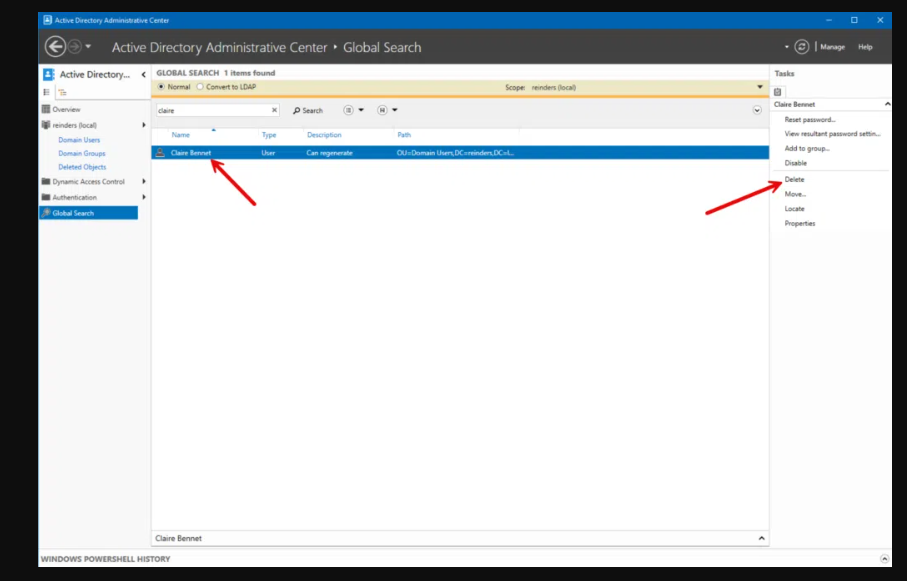The image size is (907, 581).
Task: Open the Scope dropdown
Action: (x=759, y=87)
